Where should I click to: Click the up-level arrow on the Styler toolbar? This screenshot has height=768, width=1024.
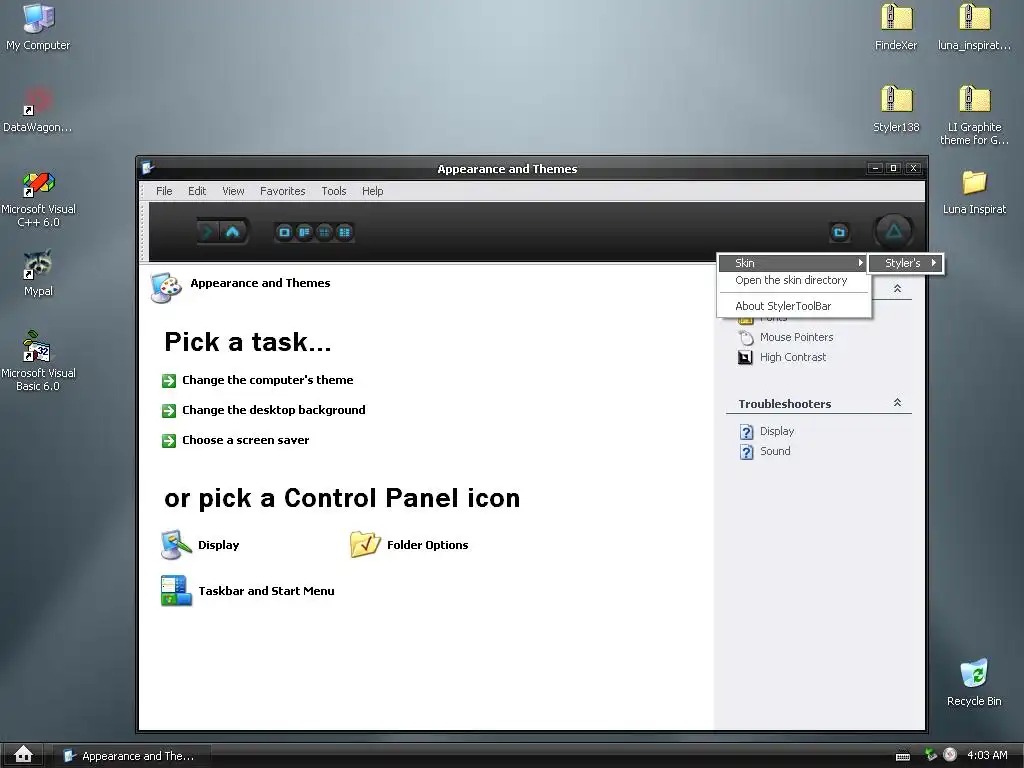(233, 232)
